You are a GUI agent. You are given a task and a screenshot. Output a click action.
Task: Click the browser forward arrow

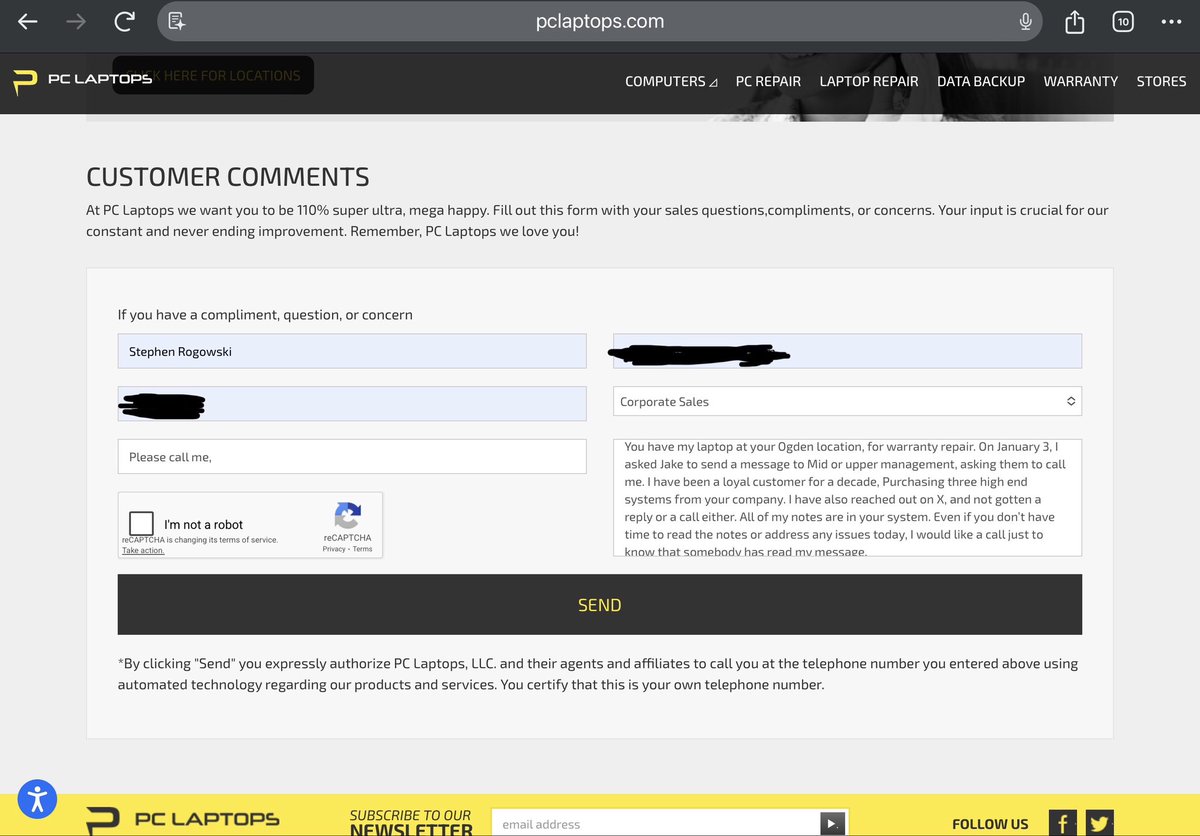tap(76, 21)
